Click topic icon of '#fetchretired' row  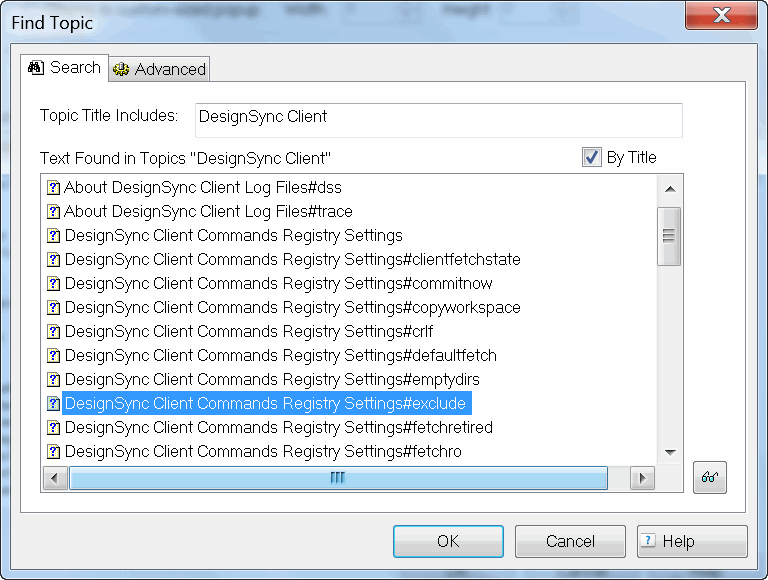tap(53, 428)
